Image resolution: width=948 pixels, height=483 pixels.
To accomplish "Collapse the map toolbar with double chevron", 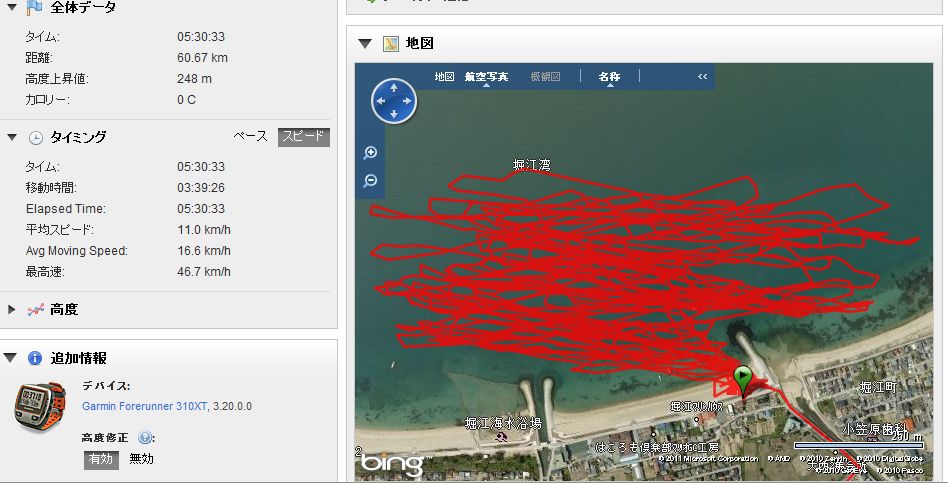I will pyautogui.click(x=702, y=77).
